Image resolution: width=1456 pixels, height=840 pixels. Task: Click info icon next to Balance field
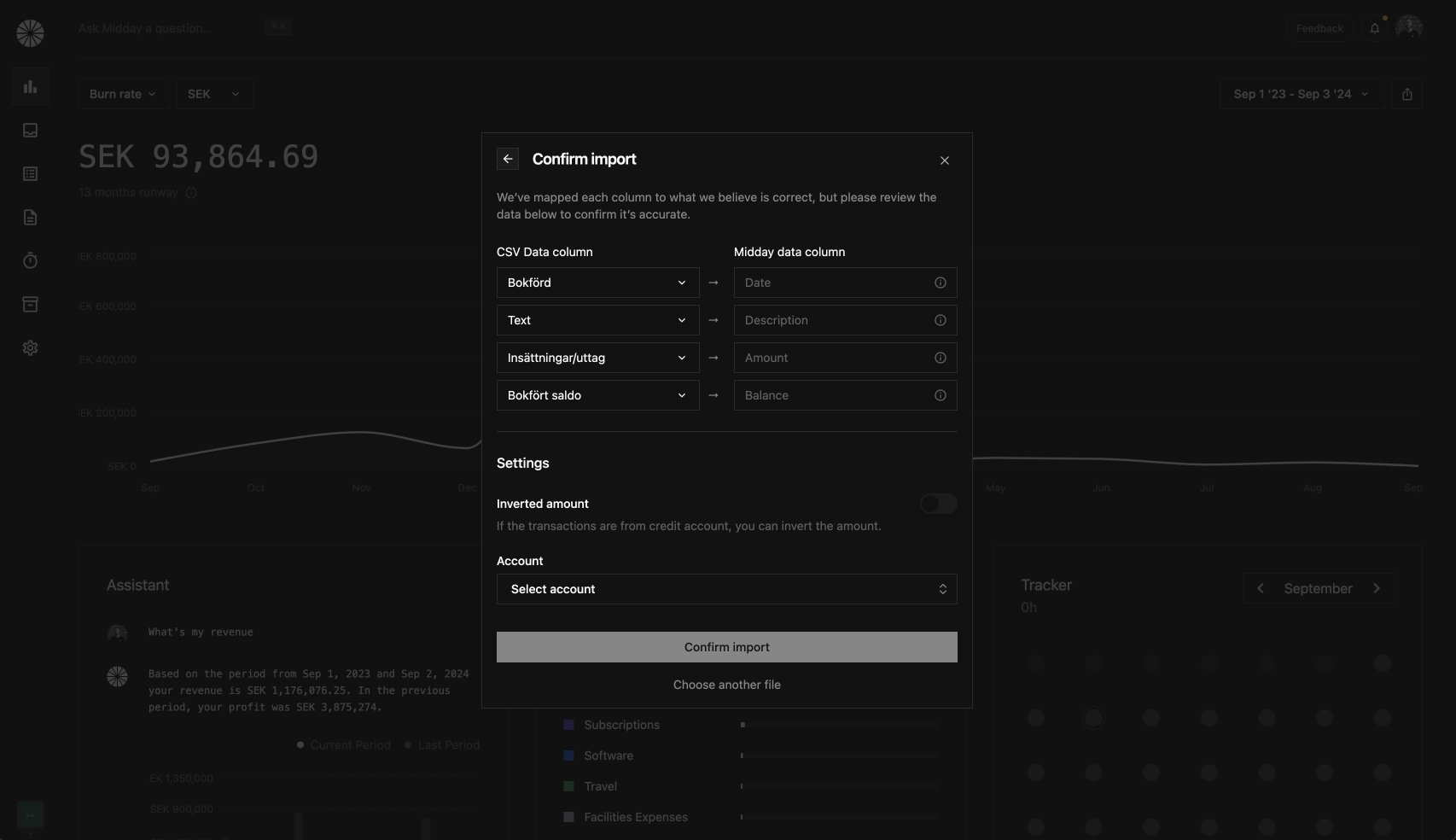click(x=940, y=395)
